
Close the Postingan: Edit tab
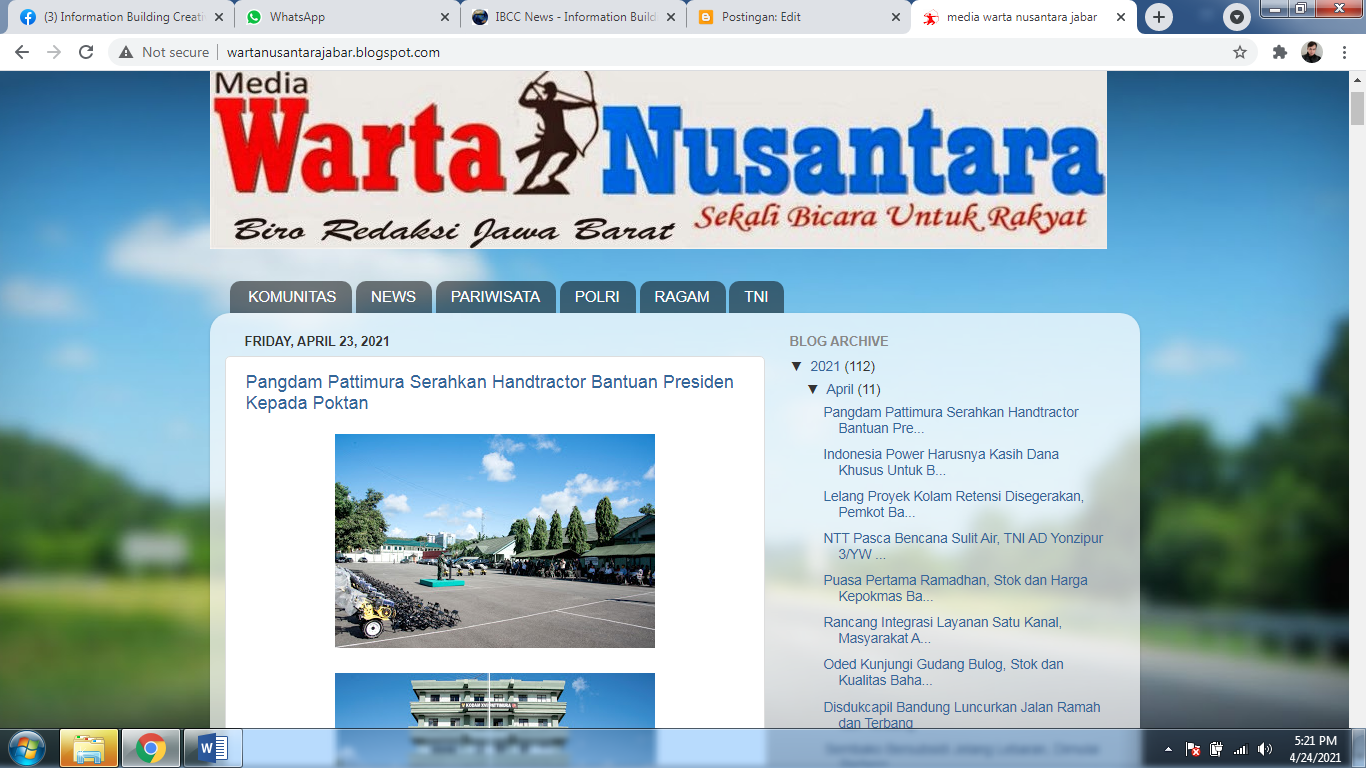tap(896, 17)
